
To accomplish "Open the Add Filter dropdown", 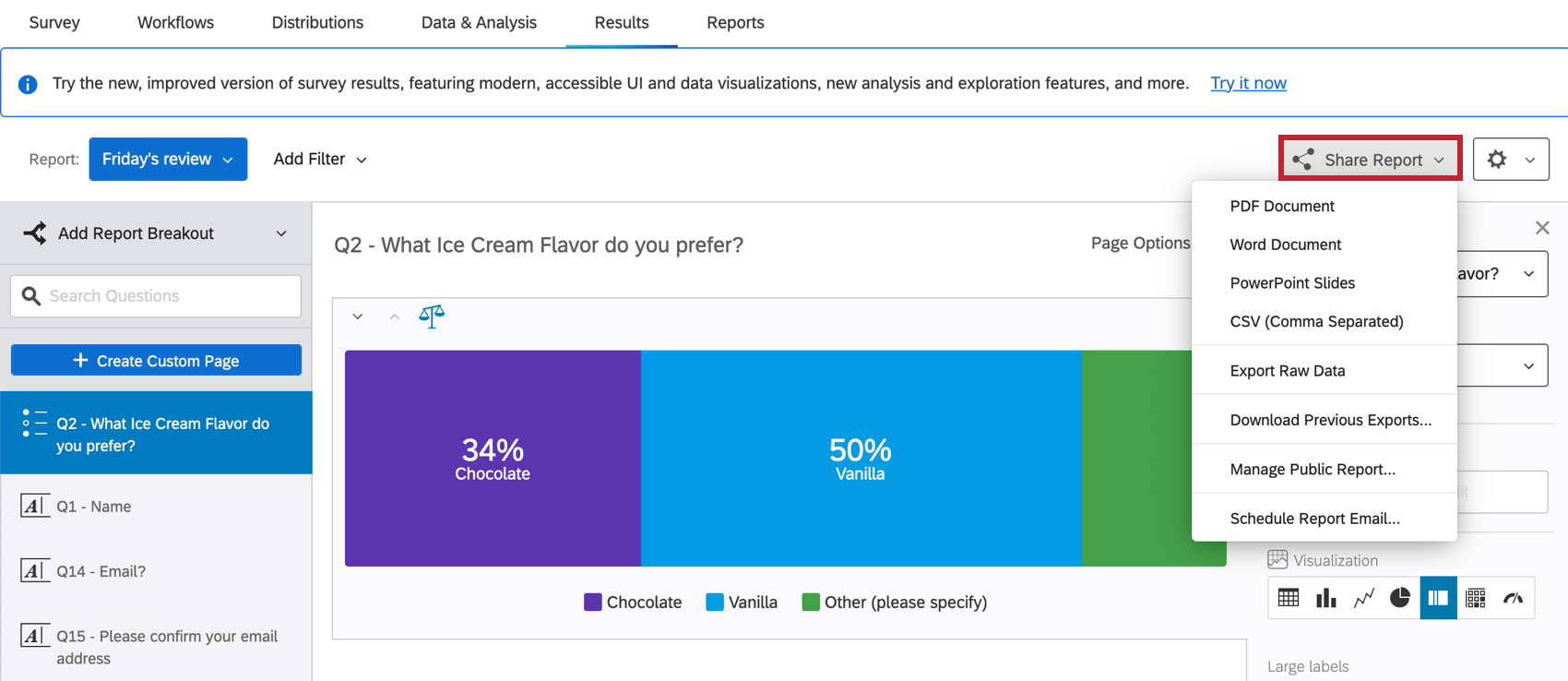I will (319, 159).
